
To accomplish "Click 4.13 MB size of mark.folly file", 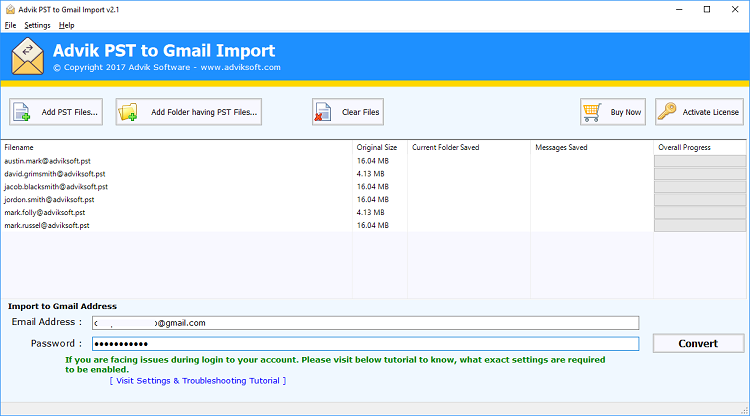I will (x=371, y=212).
